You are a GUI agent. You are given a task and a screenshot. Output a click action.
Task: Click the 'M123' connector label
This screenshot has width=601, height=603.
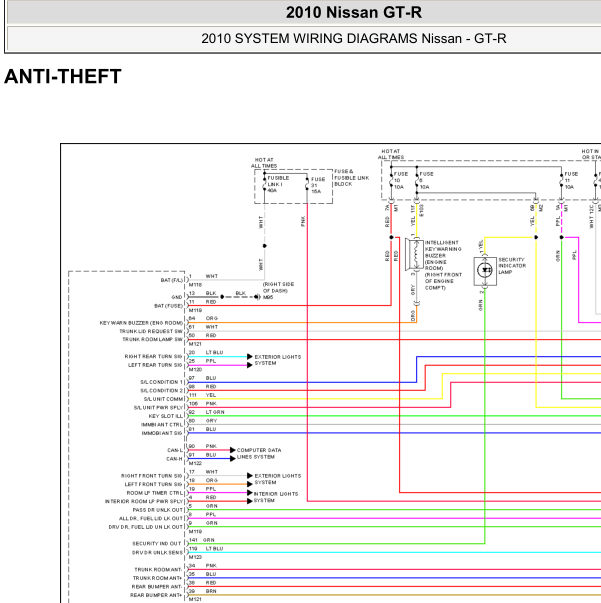point(195,557)
